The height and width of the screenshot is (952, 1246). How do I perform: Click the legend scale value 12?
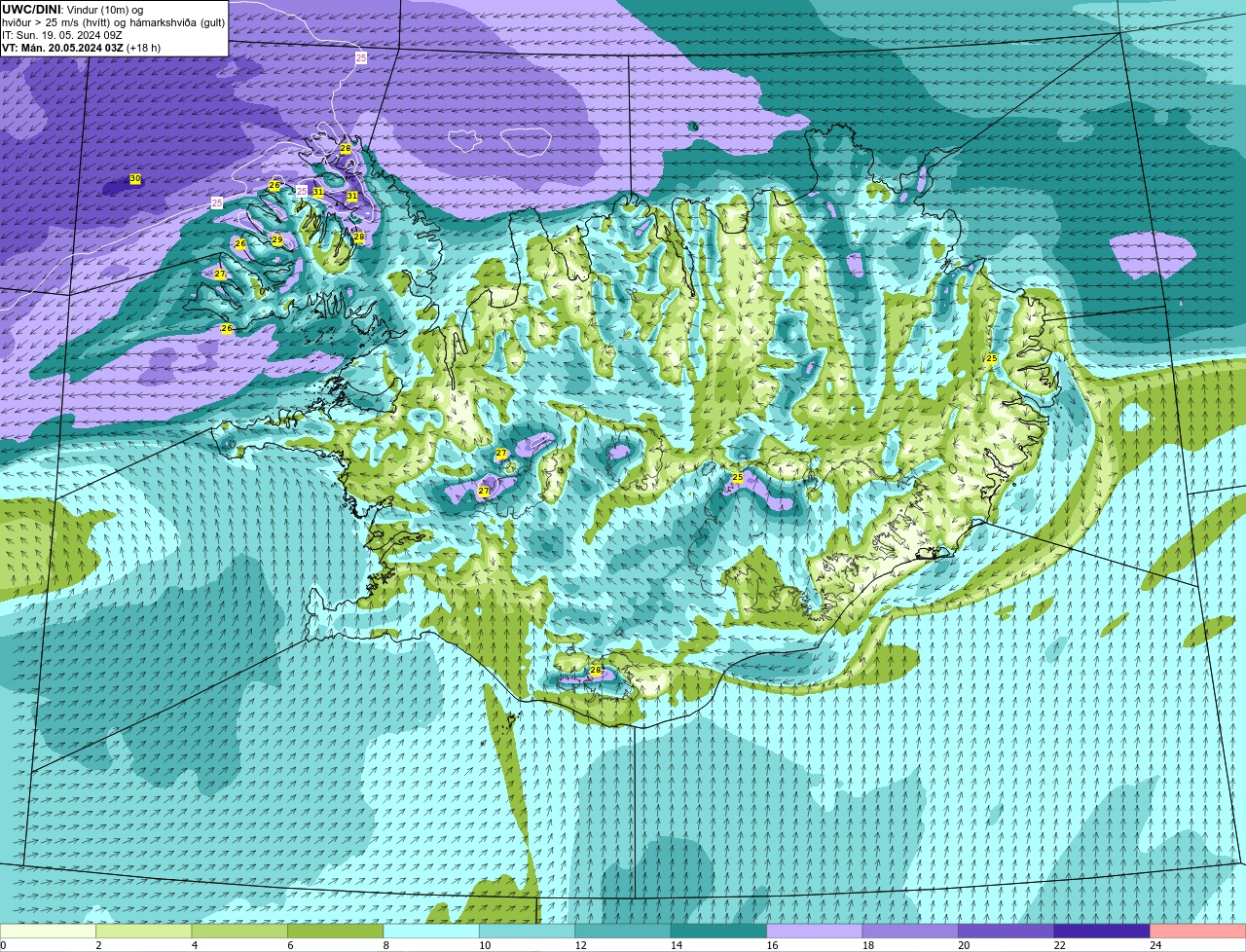tap(580, 945)
